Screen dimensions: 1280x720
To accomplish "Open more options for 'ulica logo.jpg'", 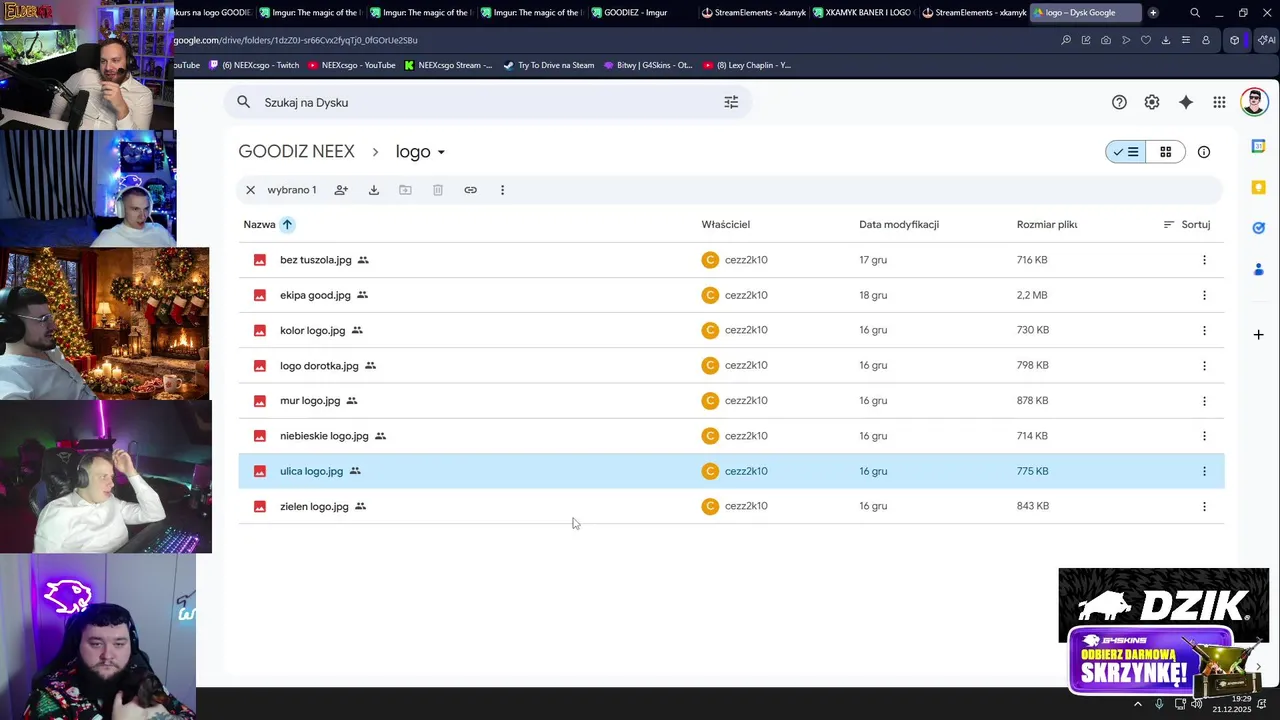I will point(1204,471).
